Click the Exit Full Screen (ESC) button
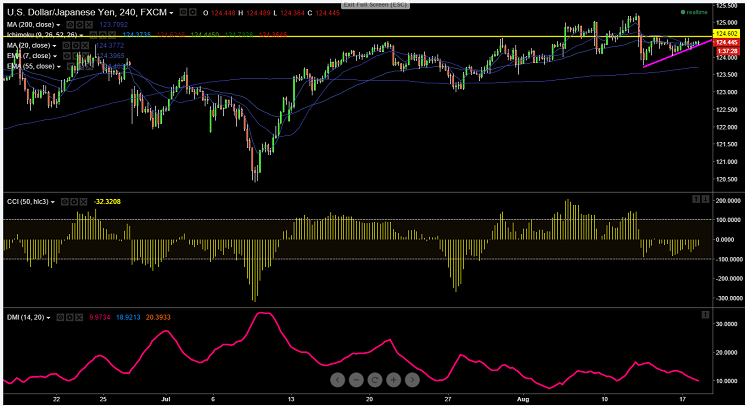This screenshot has height=406, width=745. [372, 4]
